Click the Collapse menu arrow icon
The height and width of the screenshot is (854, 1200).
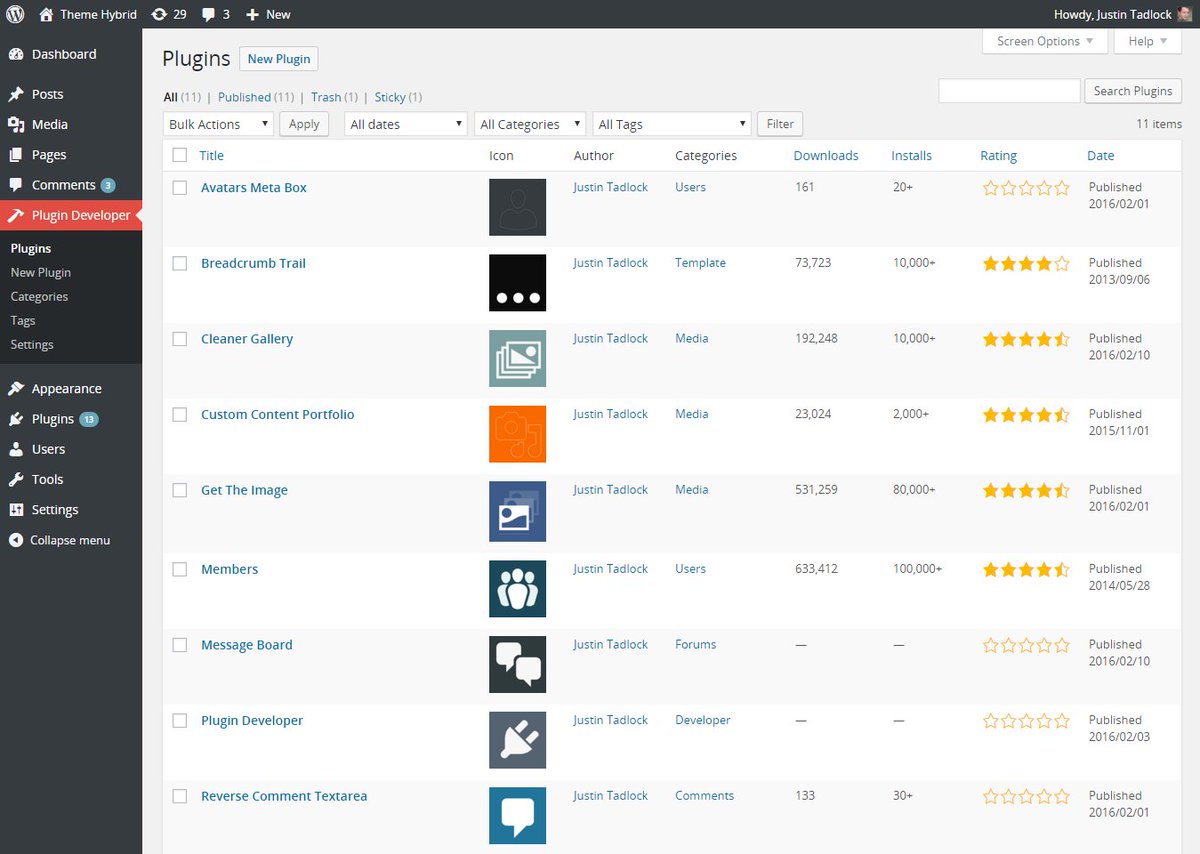tap(16, 540)
